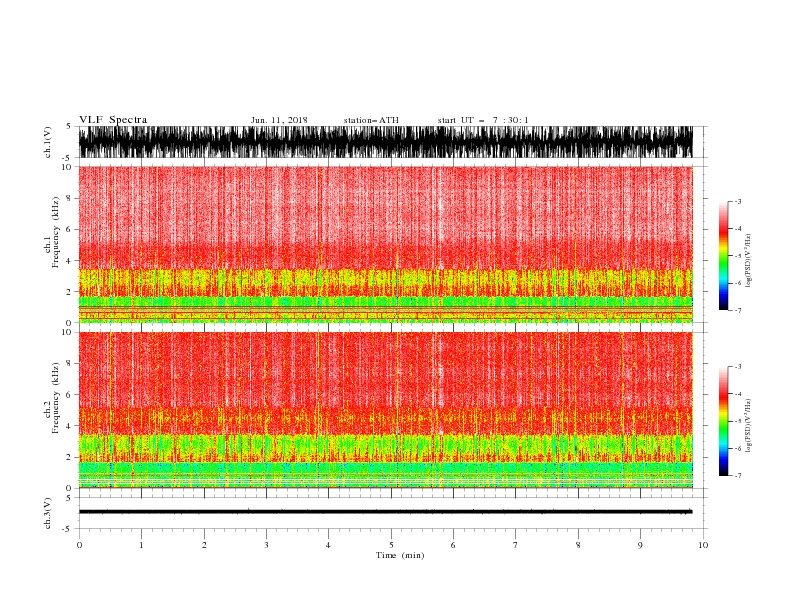Click the ch.2 color scale bar
Screen dimensions: 792x612
[723, 421]
